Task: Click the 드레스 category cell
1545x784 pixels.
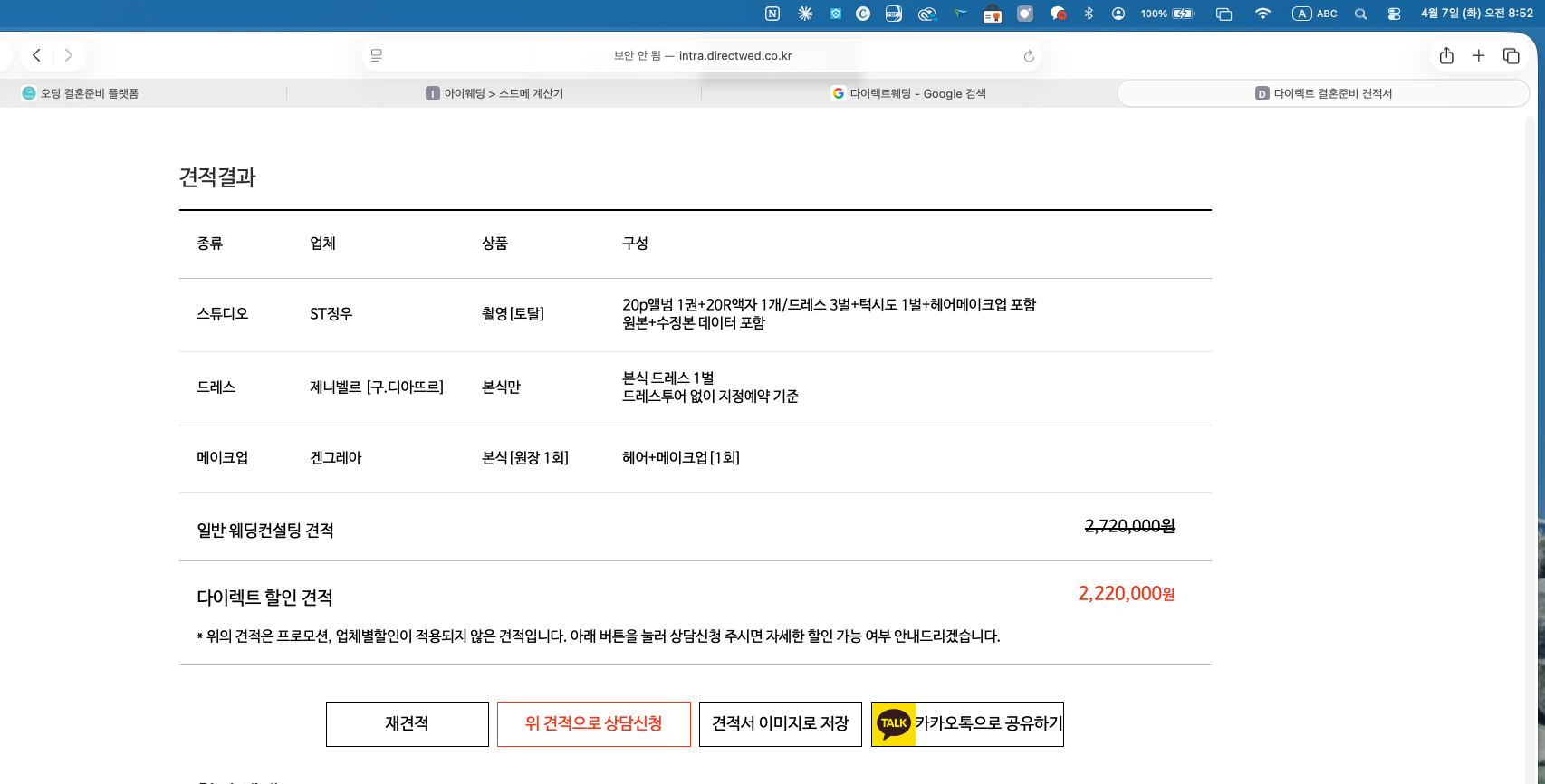Action: (x=216, y=387)
